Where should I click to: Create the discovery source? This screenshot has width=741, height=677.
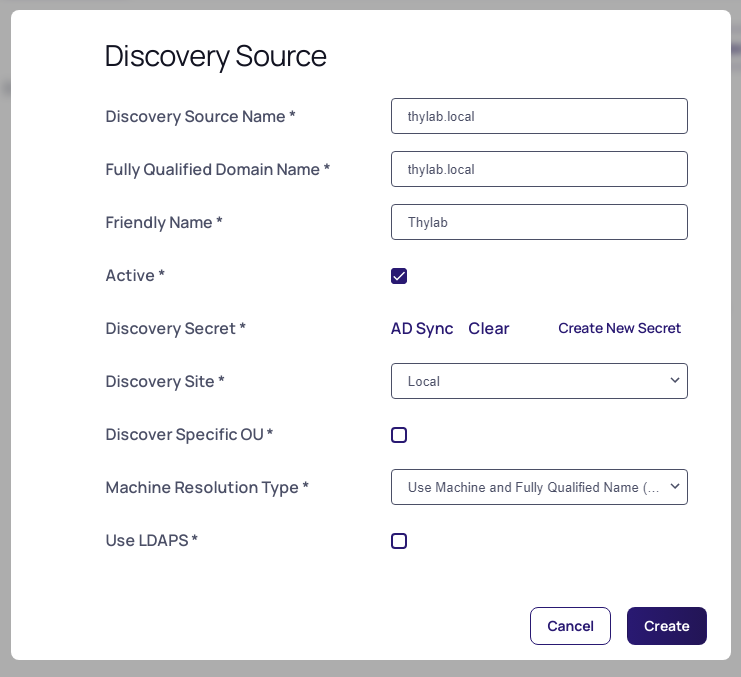pyautogui.click(x=667, y=626)
